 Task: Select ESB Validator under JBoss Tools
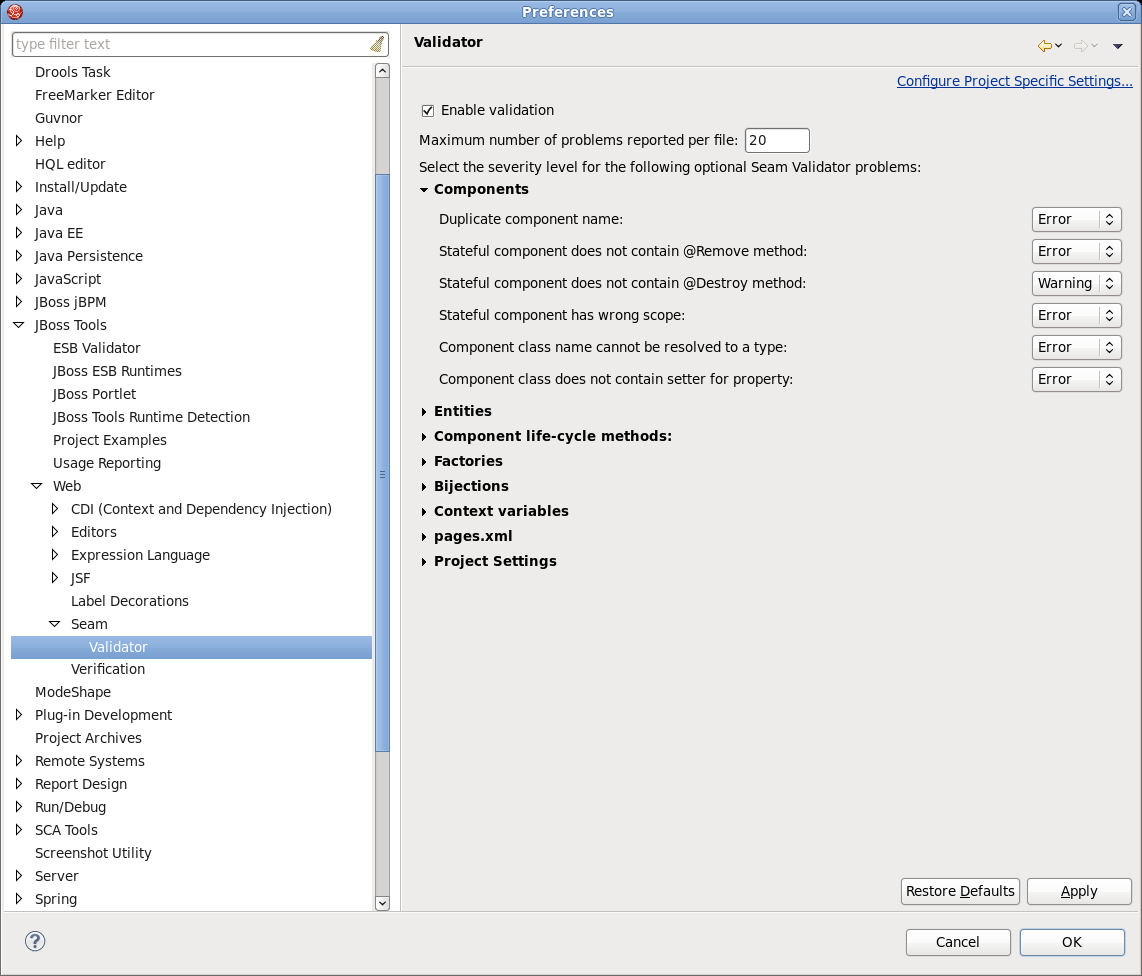coord(97,348)
